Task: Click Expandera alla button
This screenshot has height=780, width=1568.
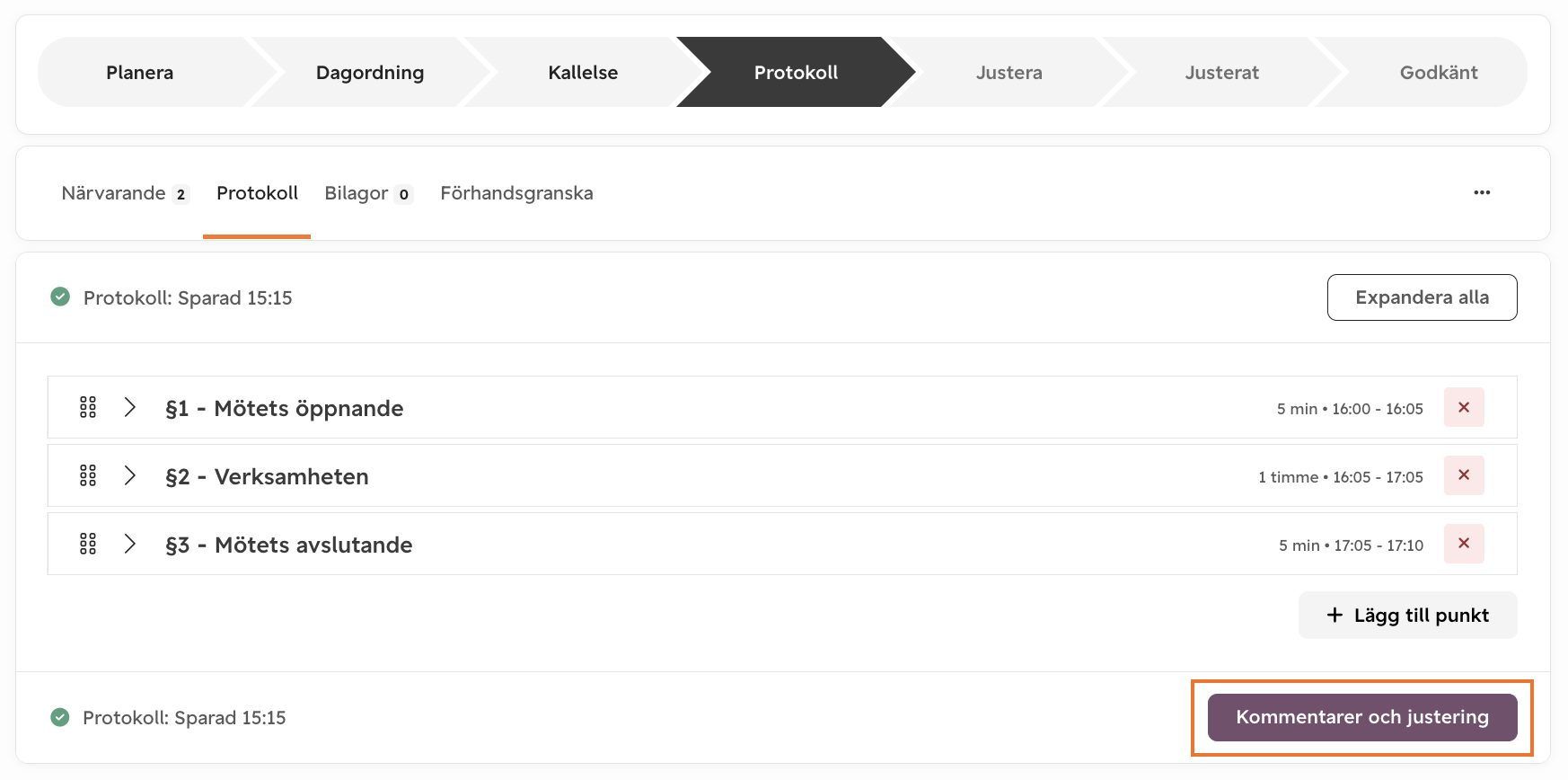Action: point(1423,297)
